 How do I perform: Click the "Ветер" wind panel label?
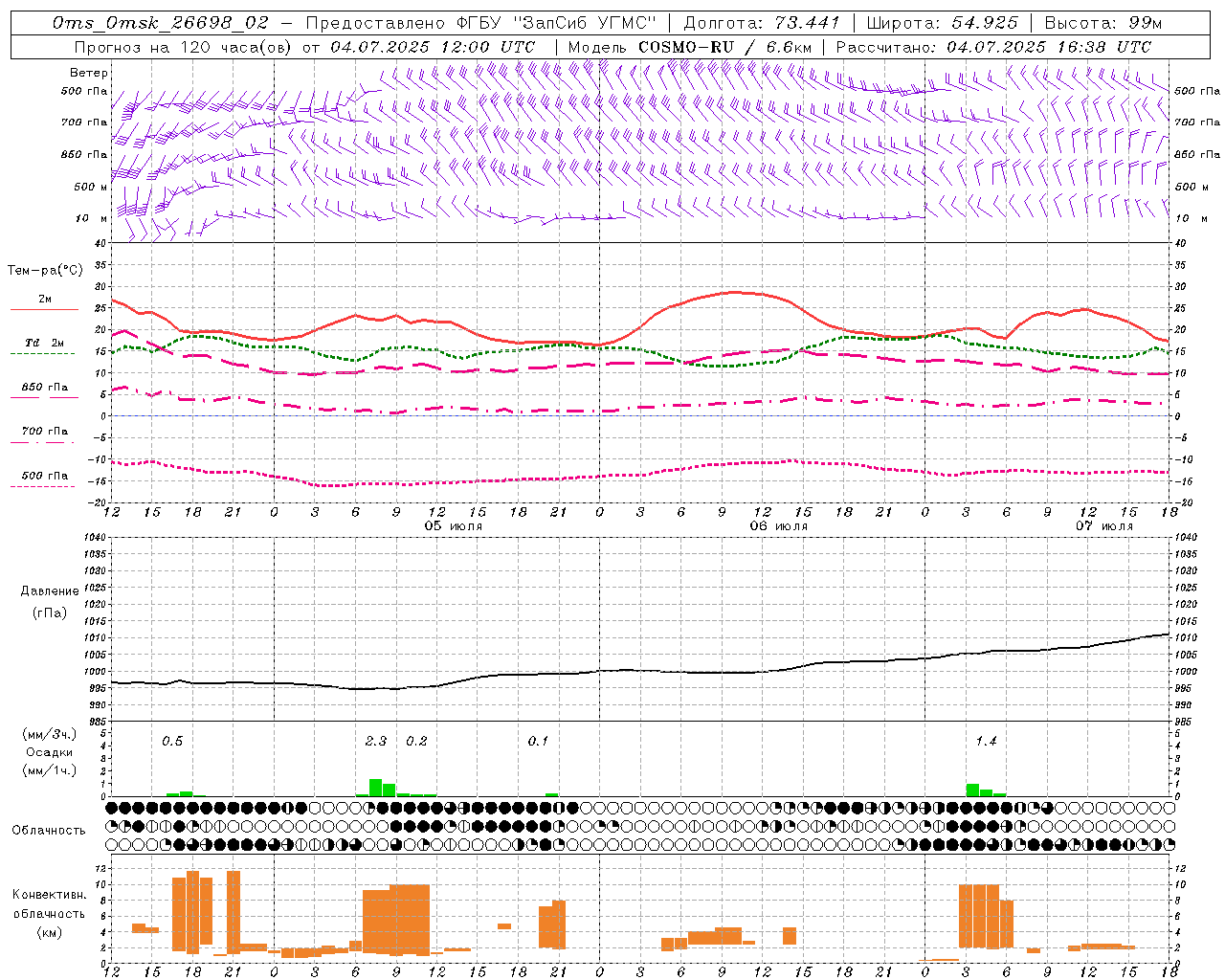coord(89,73)
